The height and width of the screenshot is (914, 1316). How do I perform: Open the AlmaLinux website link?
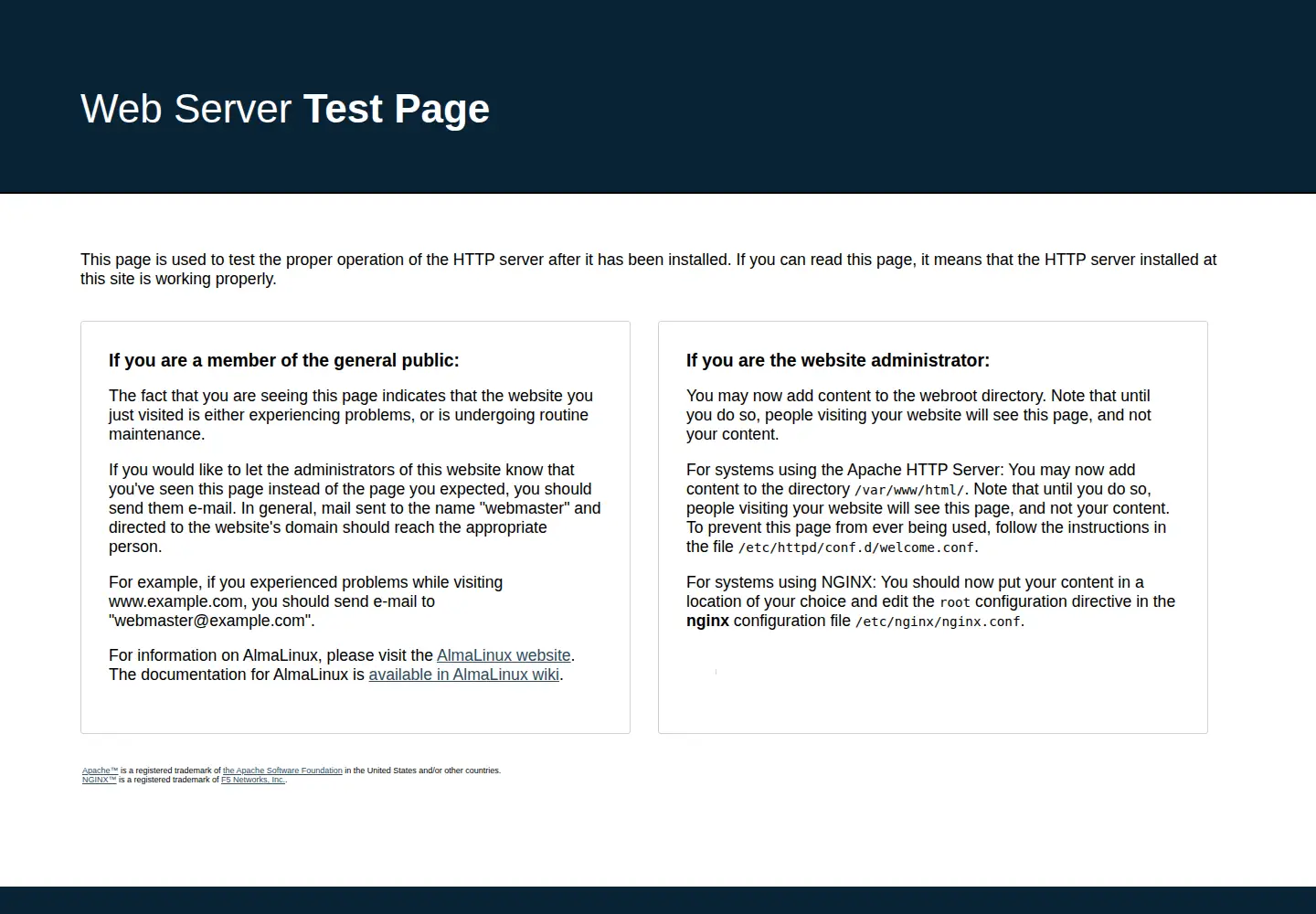(x=504, y=655)
